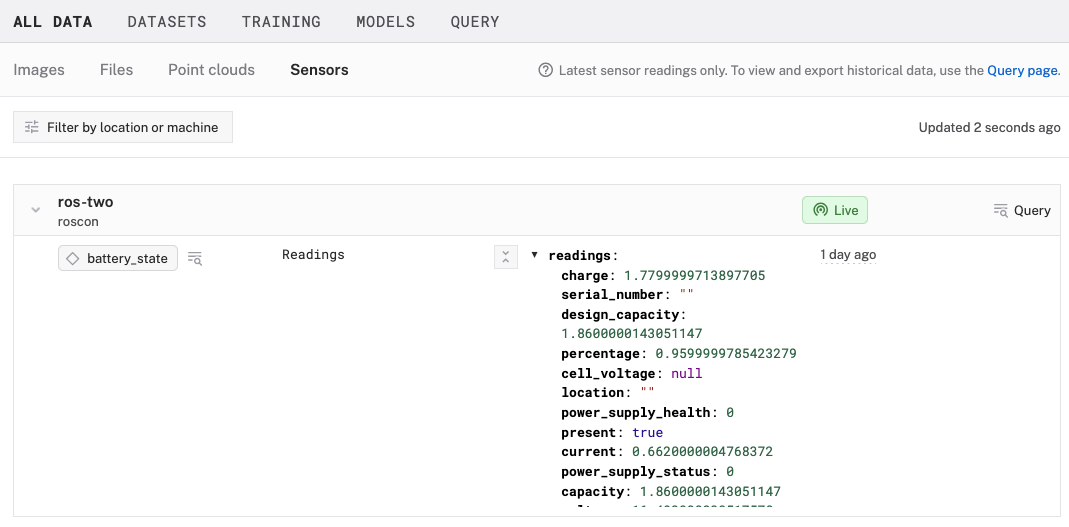This screenshot has height=527, width=1069.
Task: Select the percentage value 0.9599999785423279
Action: 726,354
